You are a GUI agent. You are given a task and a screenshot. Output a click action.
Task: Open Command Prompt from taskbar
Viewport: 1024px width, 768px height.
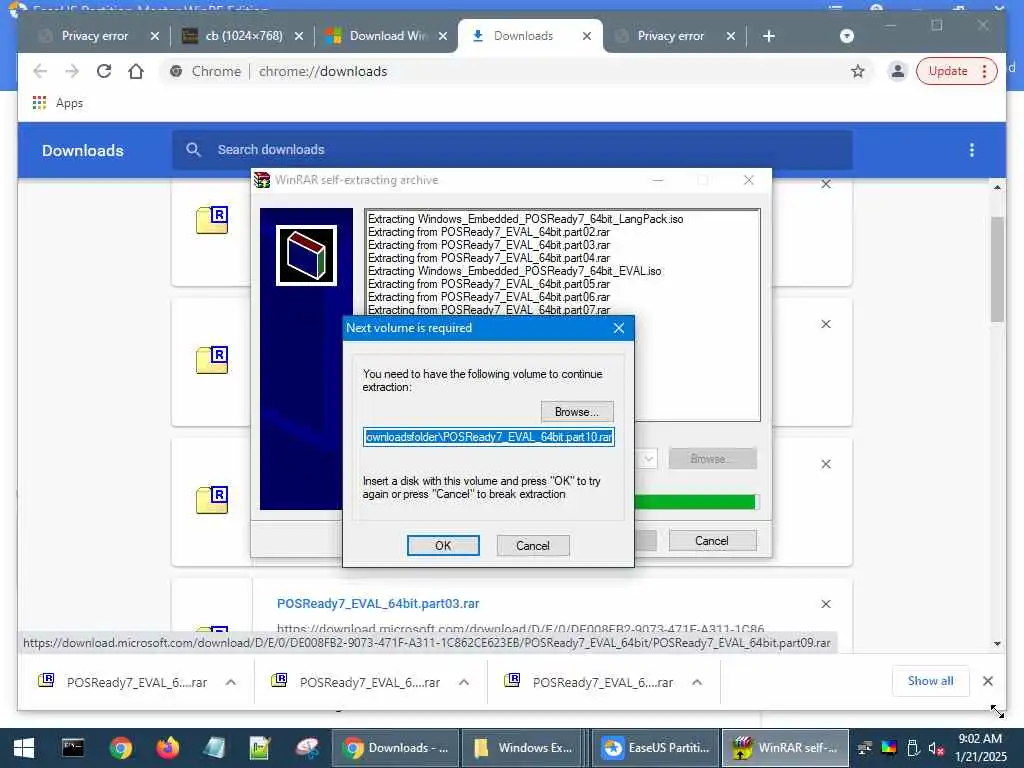[73, 748]
